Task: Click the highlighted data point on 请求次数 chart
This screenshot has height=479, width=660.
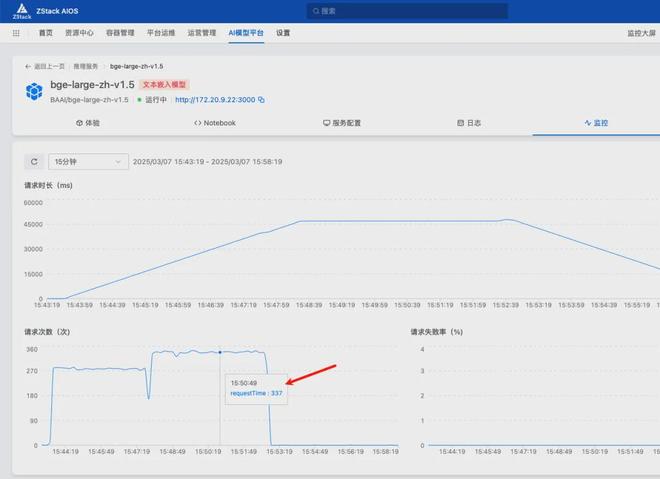Action: click(x=220, y=352)
